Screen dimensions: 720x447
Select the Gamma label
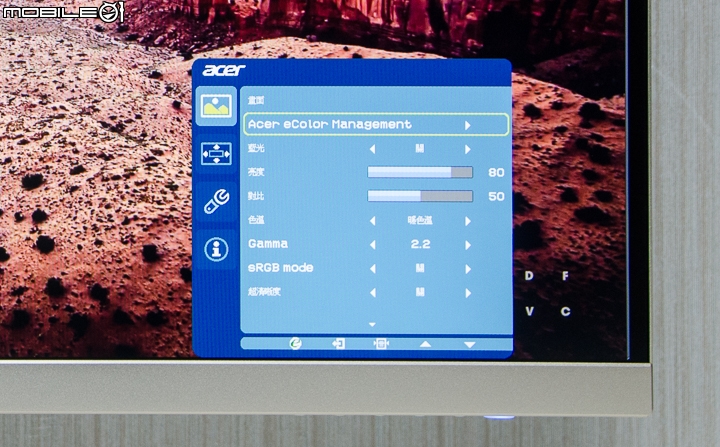268,244
